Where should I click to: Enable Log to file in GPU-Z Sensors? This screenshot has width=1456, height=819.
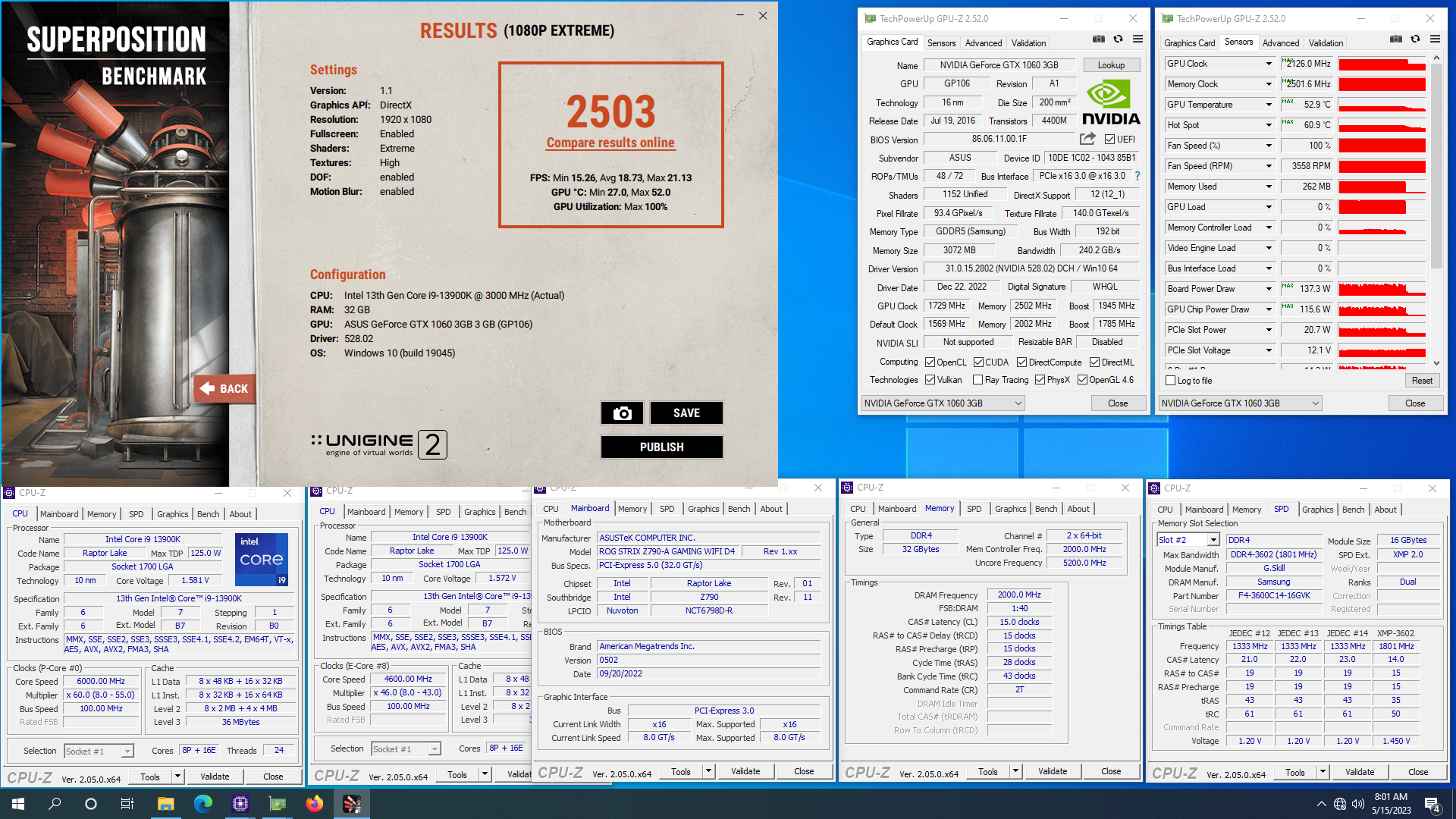[1171, 381]
